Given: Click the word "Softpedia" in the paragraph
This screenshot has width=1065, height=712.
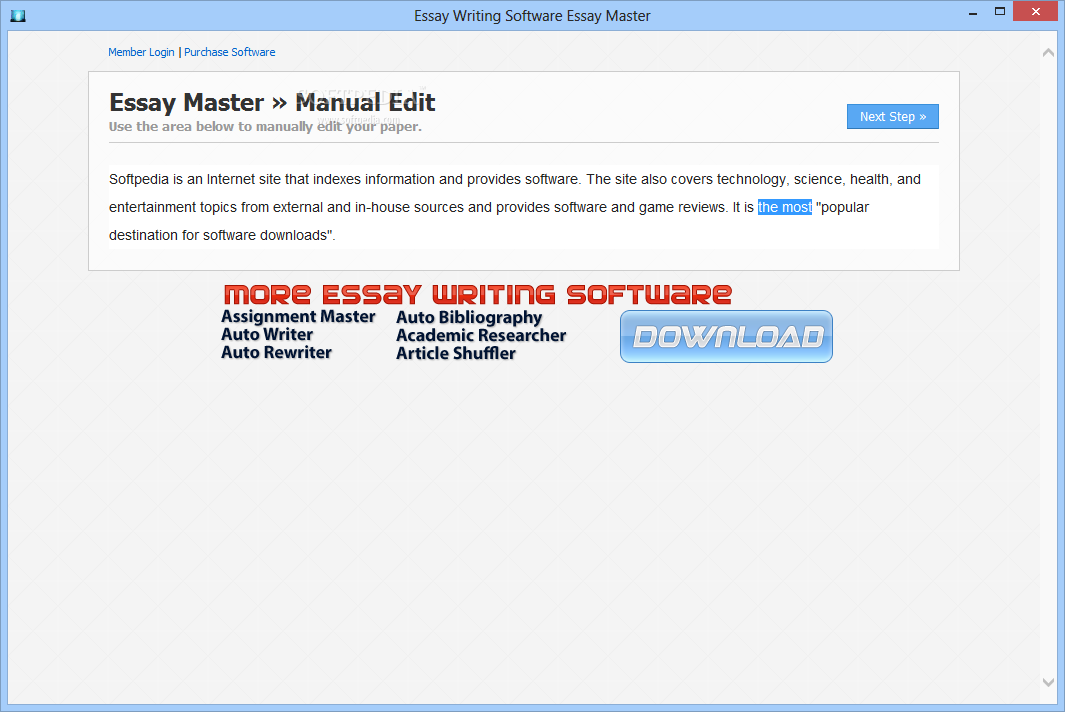Looking at the screenshot, I should click(139, 179).
